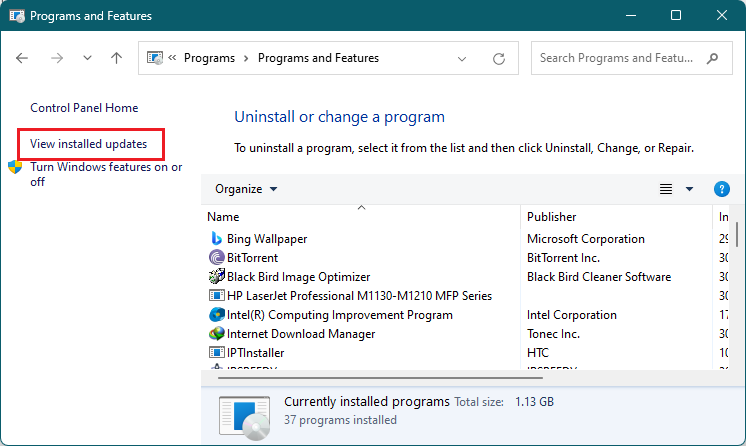This screenshot has height=446, width=746.
Task: Select the Black Bird Image Optimizer icon
Action: point(217,277)
